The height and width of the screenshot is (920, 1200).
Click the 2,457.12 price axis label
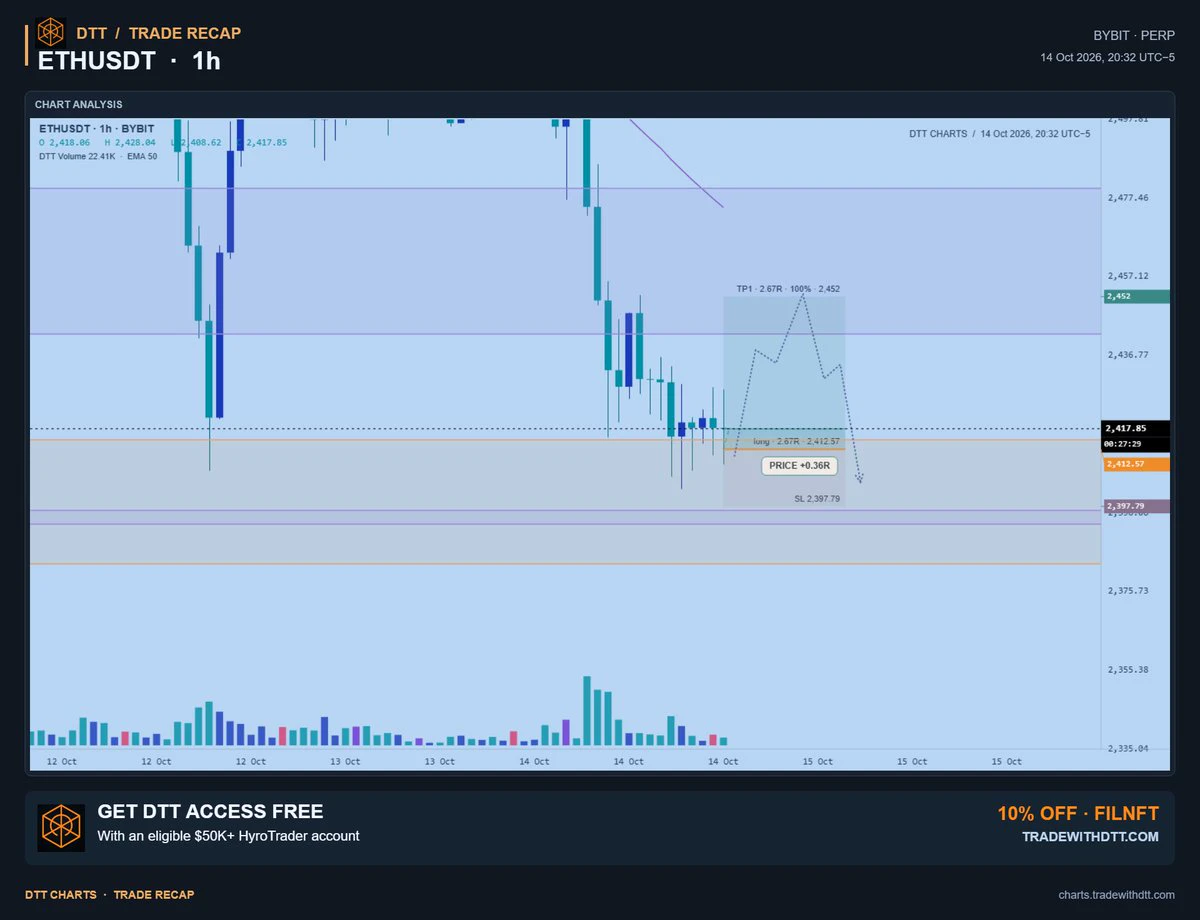point(1128,276)
